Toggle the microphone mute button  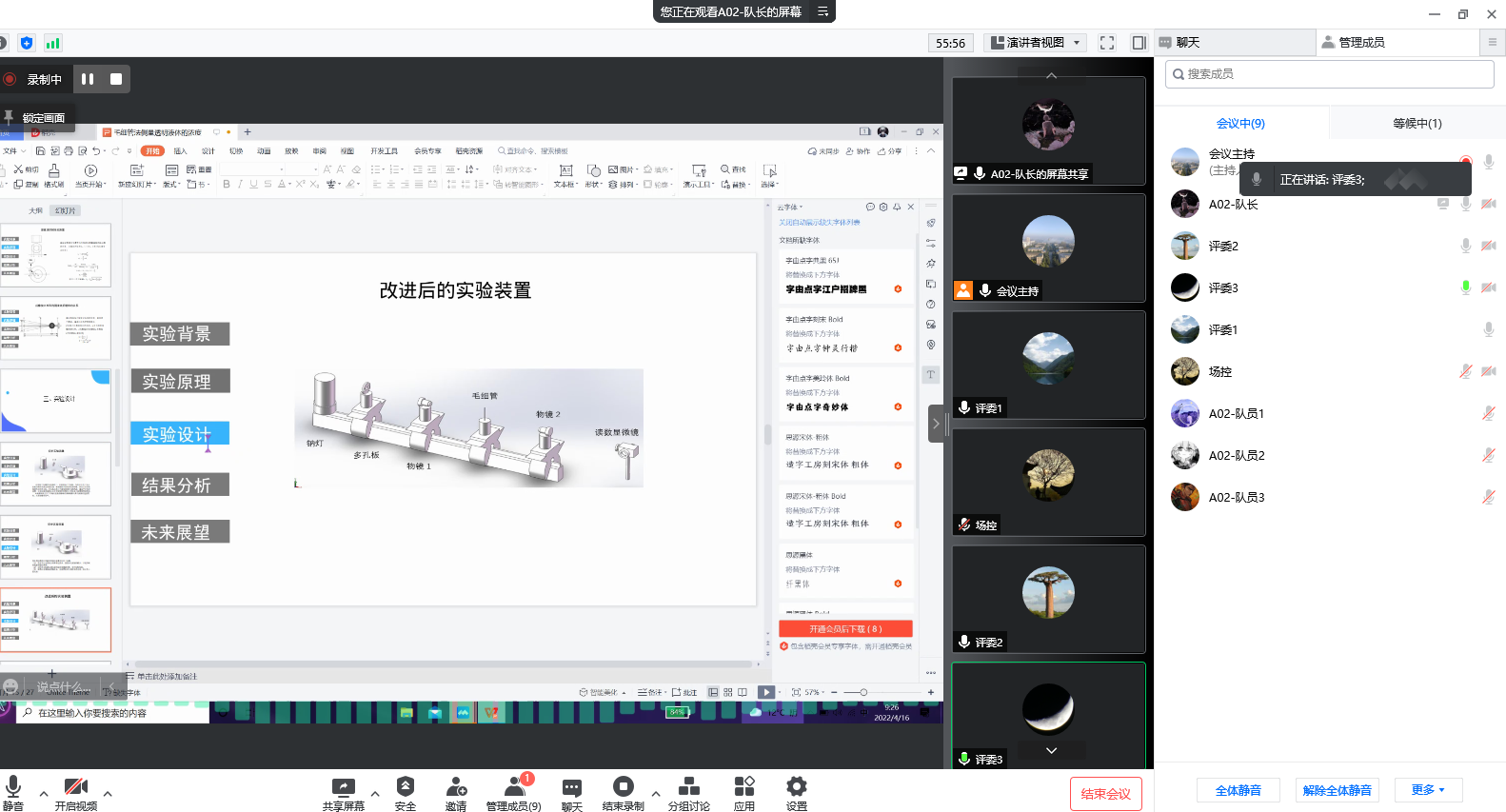pyautogui.click(x=13, y=787)
